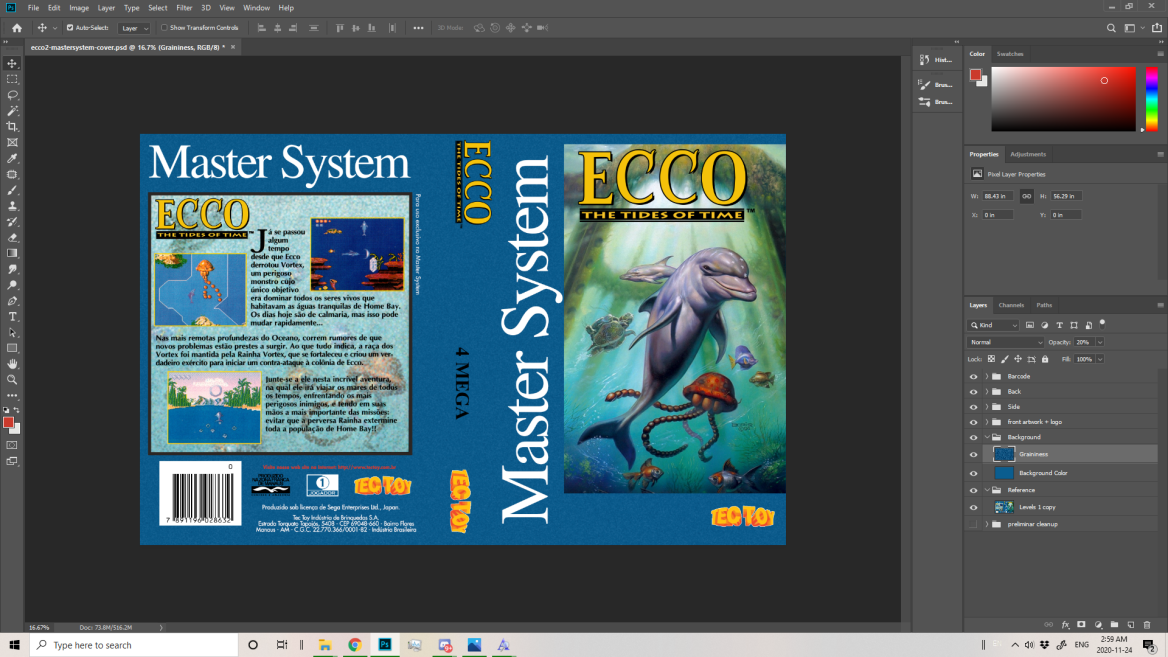
Task: Open the Normal blend mode dropdown
Action: tap(1005, 342)
